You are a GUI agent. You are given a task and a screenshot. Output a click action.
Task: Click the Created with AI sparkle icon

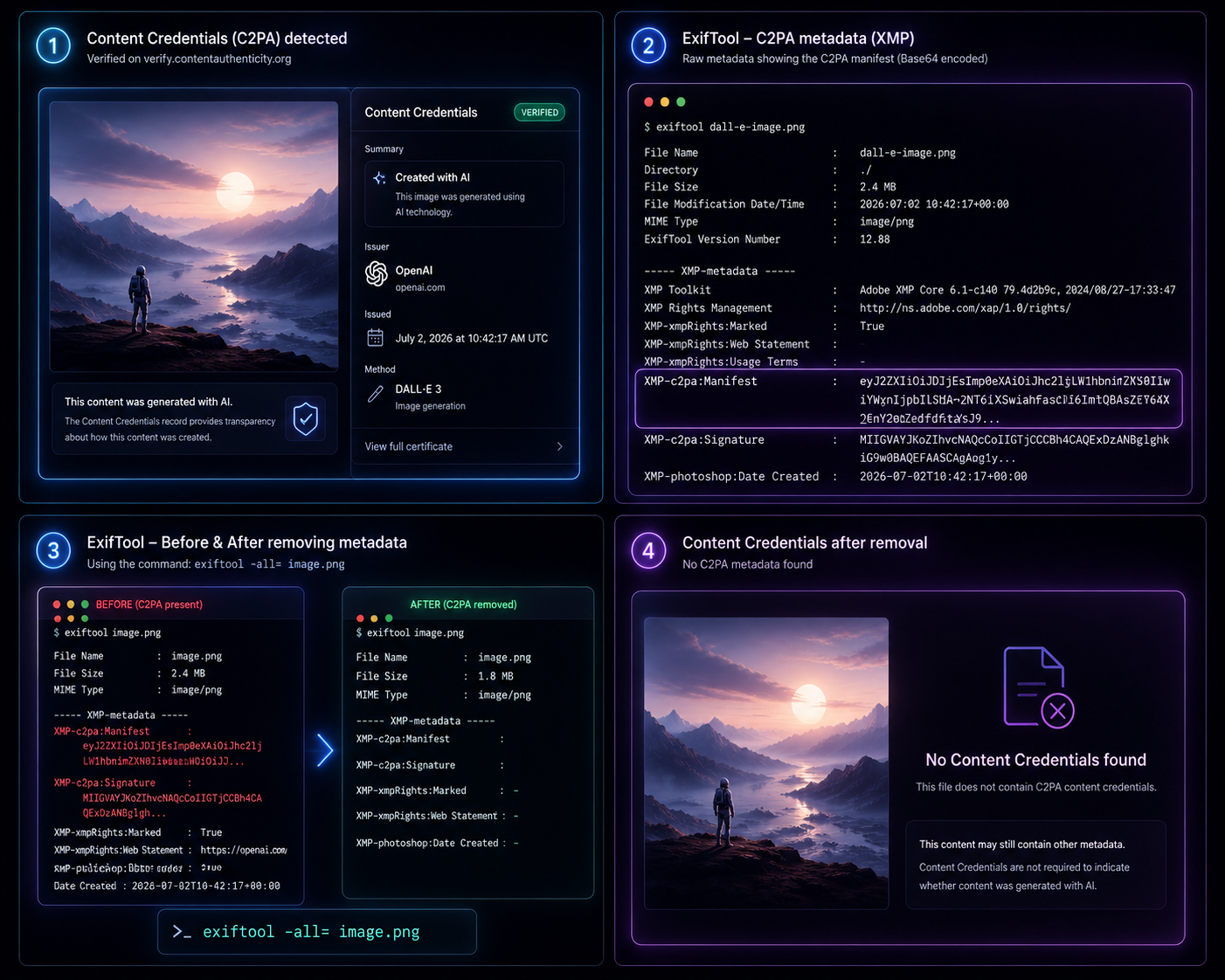point(379,178)
